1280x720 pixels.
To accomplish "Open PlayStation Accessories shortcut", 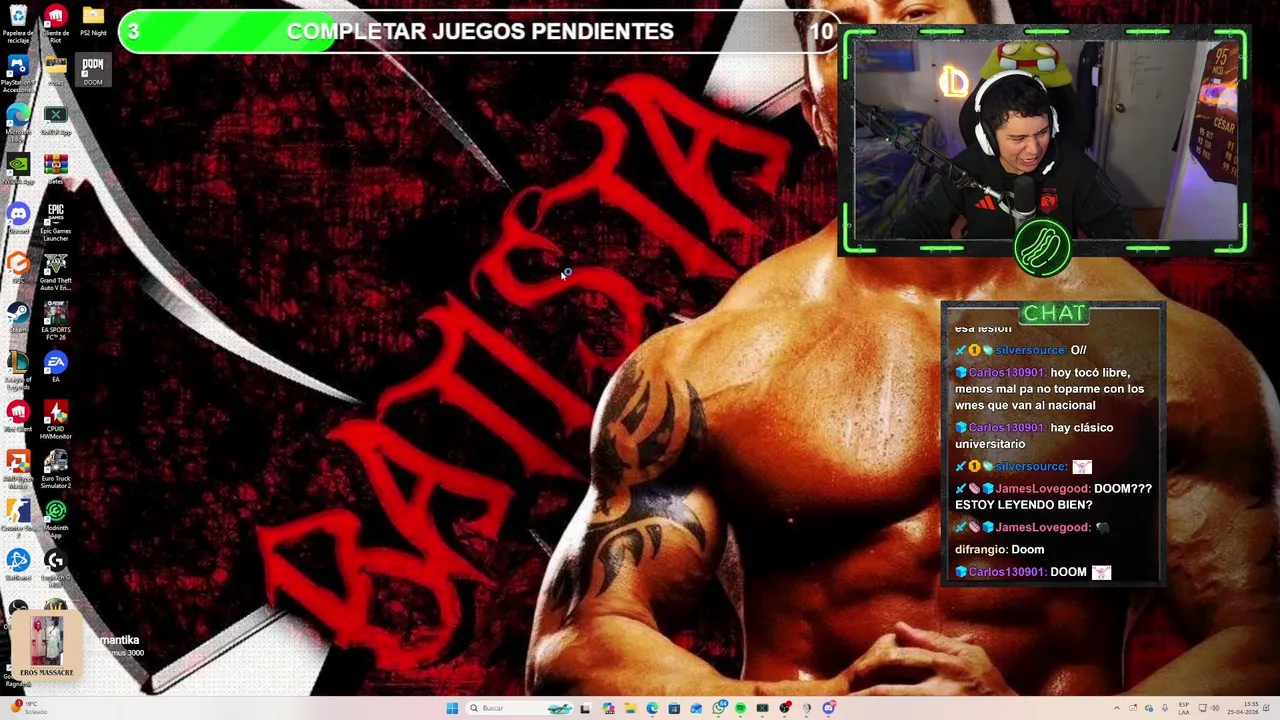I will [18, 74].
